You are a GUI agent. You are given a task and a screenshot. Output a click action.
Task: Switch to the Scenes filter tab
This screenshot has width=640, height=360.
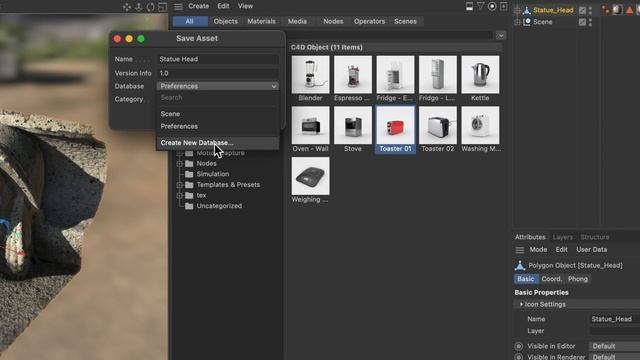(405, 21)
